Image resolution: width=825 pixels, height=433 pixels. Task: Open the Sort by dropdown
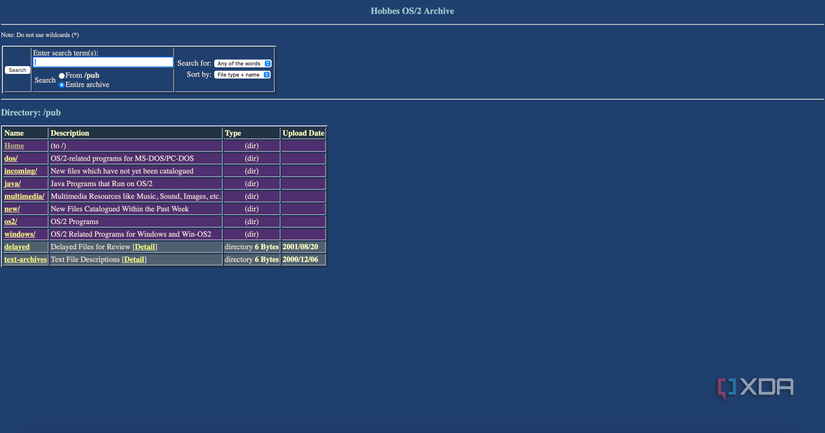pos(242,75)
